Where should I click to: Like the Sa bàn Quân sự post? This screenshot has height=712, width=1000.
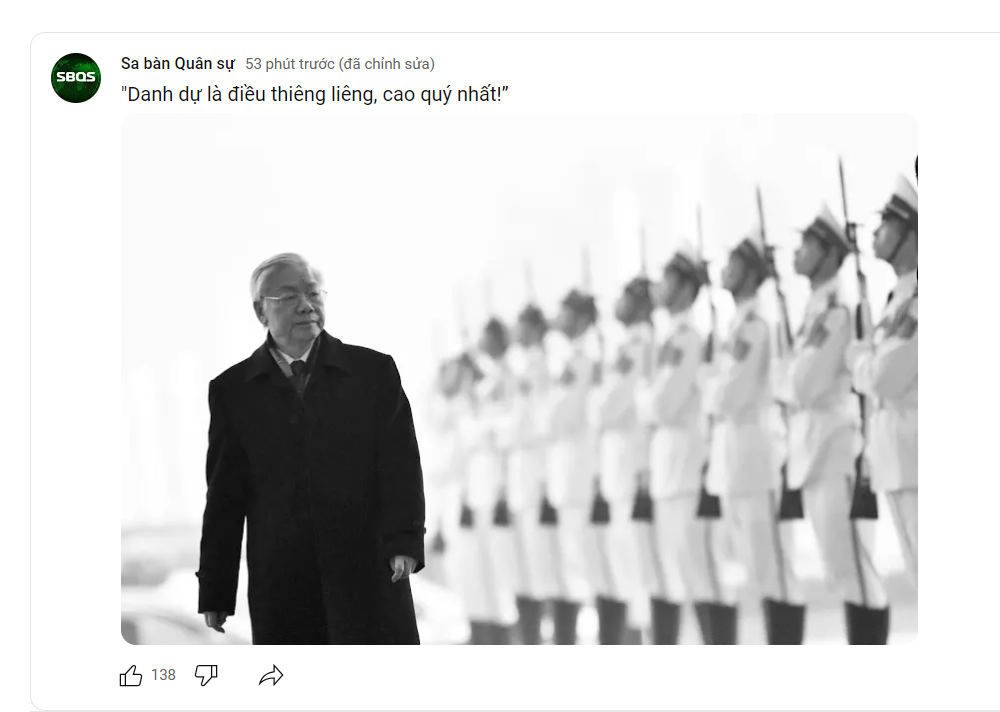[x=131, y=675]
